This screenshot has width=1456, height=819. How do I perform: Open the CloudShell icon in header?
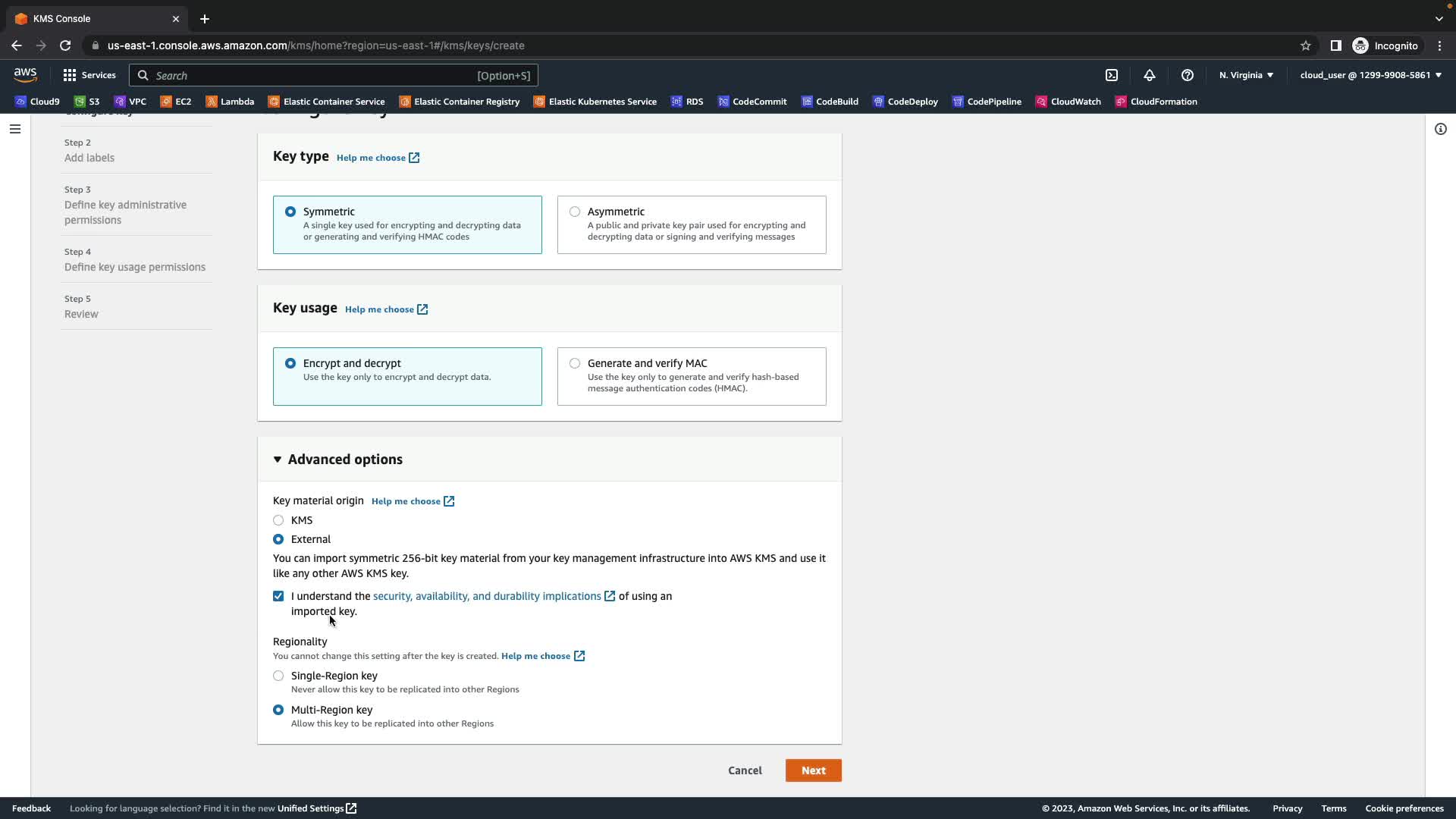point(1112,75)
